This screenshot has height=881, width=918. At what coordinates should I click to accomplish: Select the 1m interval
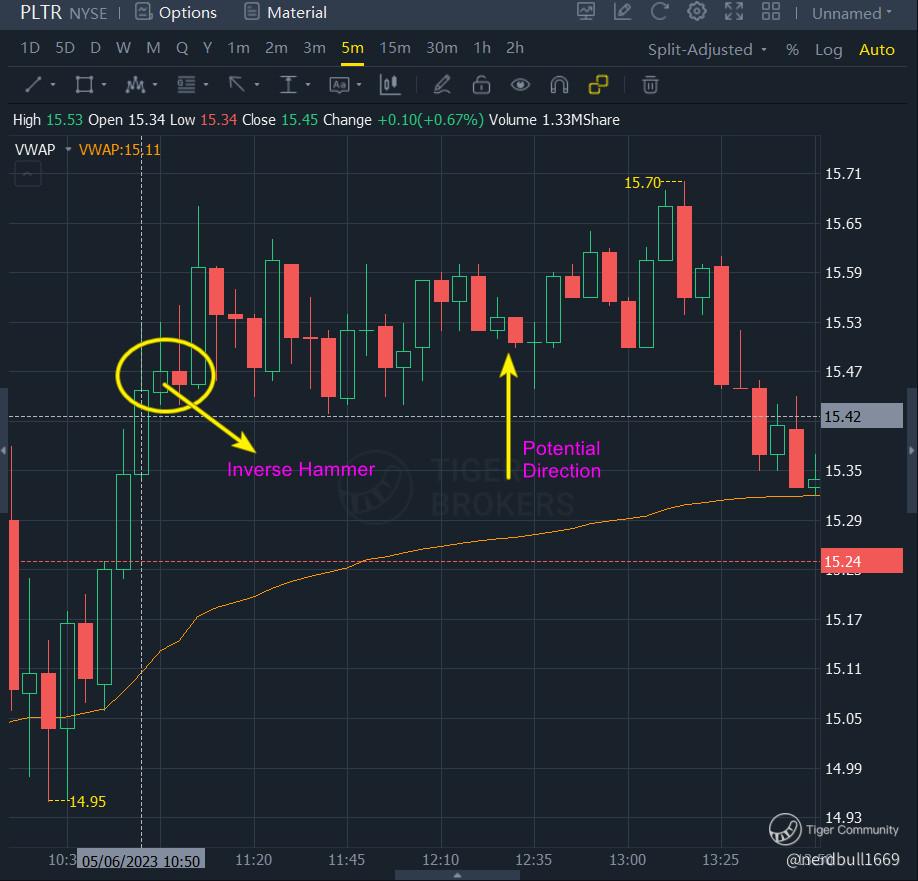click(238, 48)
